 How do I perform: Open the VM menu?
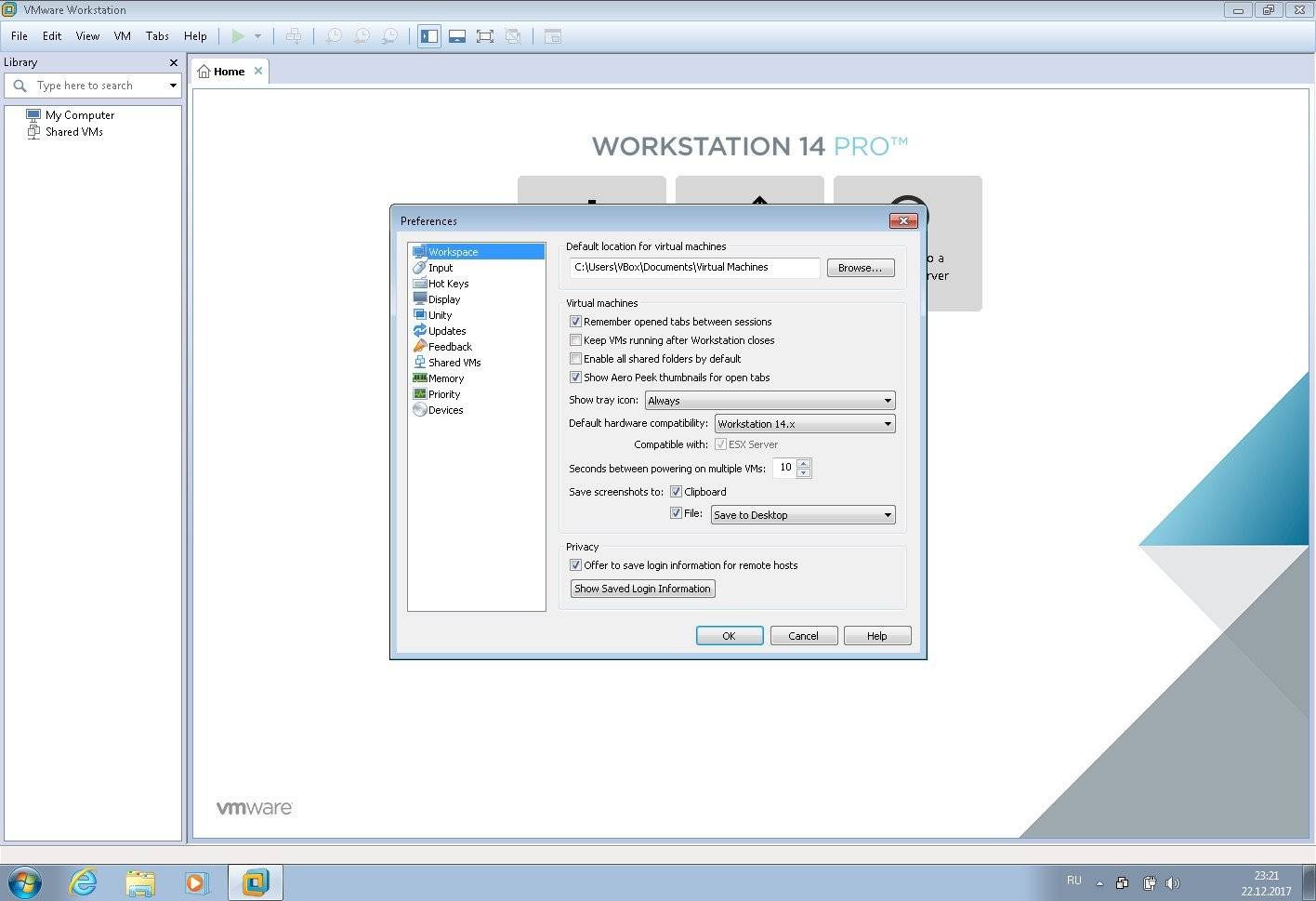point(122,36)
